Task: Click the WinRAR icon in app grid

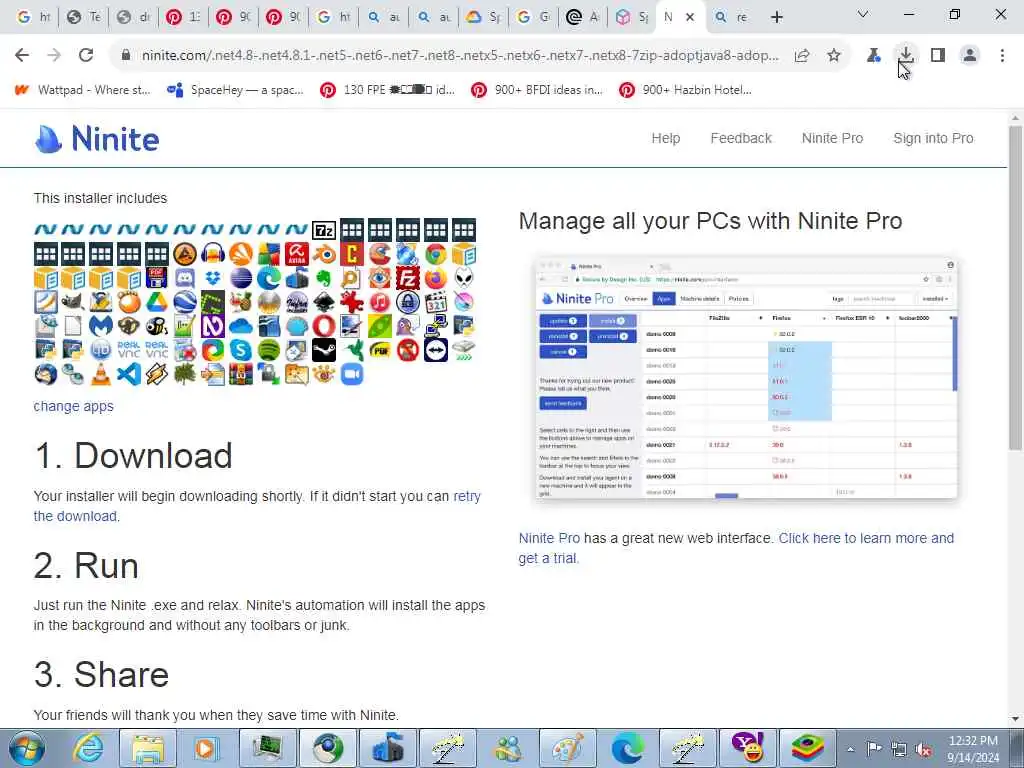Action: (x=240, y=375)
